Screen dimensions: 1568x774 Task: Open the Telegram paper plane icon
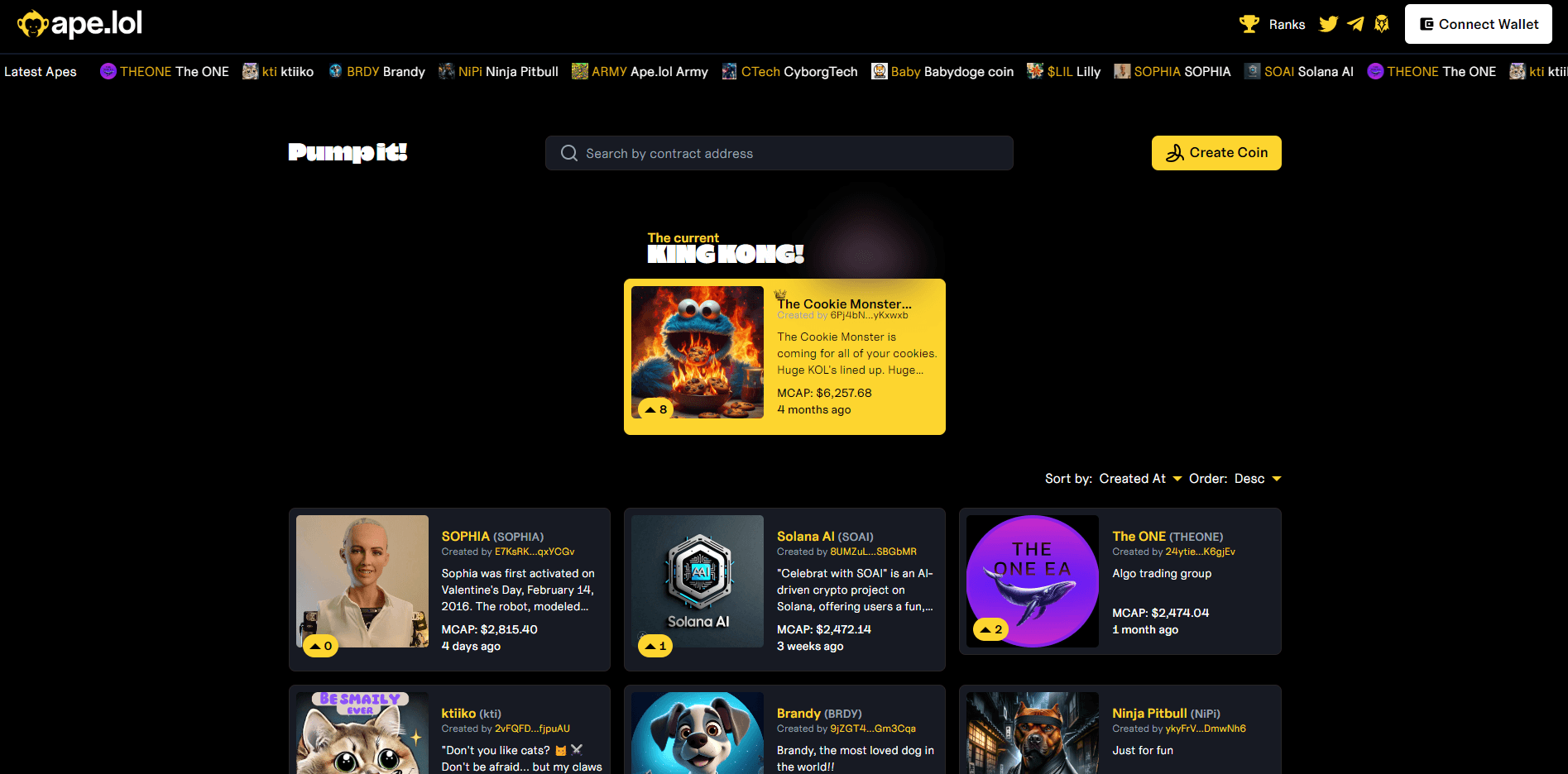pos(1355,24)
